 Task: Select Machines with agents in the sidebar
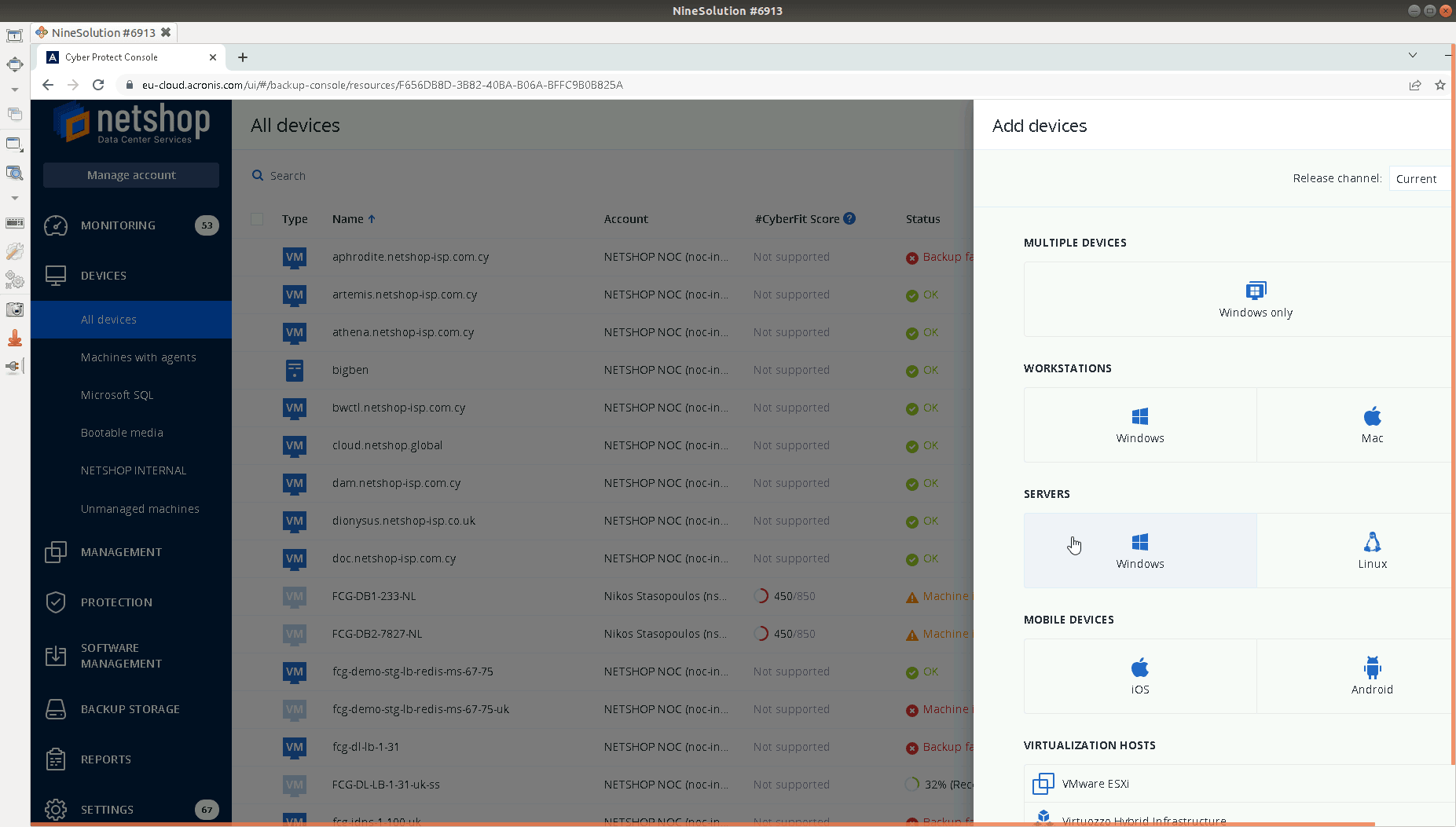pyautogui.click(x=138, y=357)
